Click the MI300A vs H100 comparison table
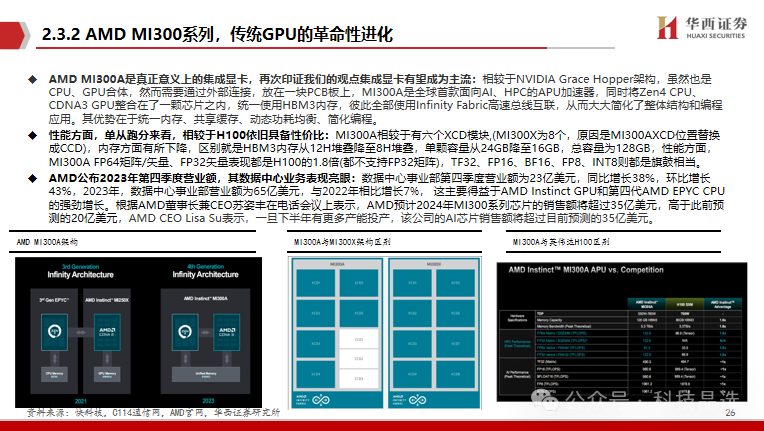This screenshot has height=431, width=764. pos(621,346)
